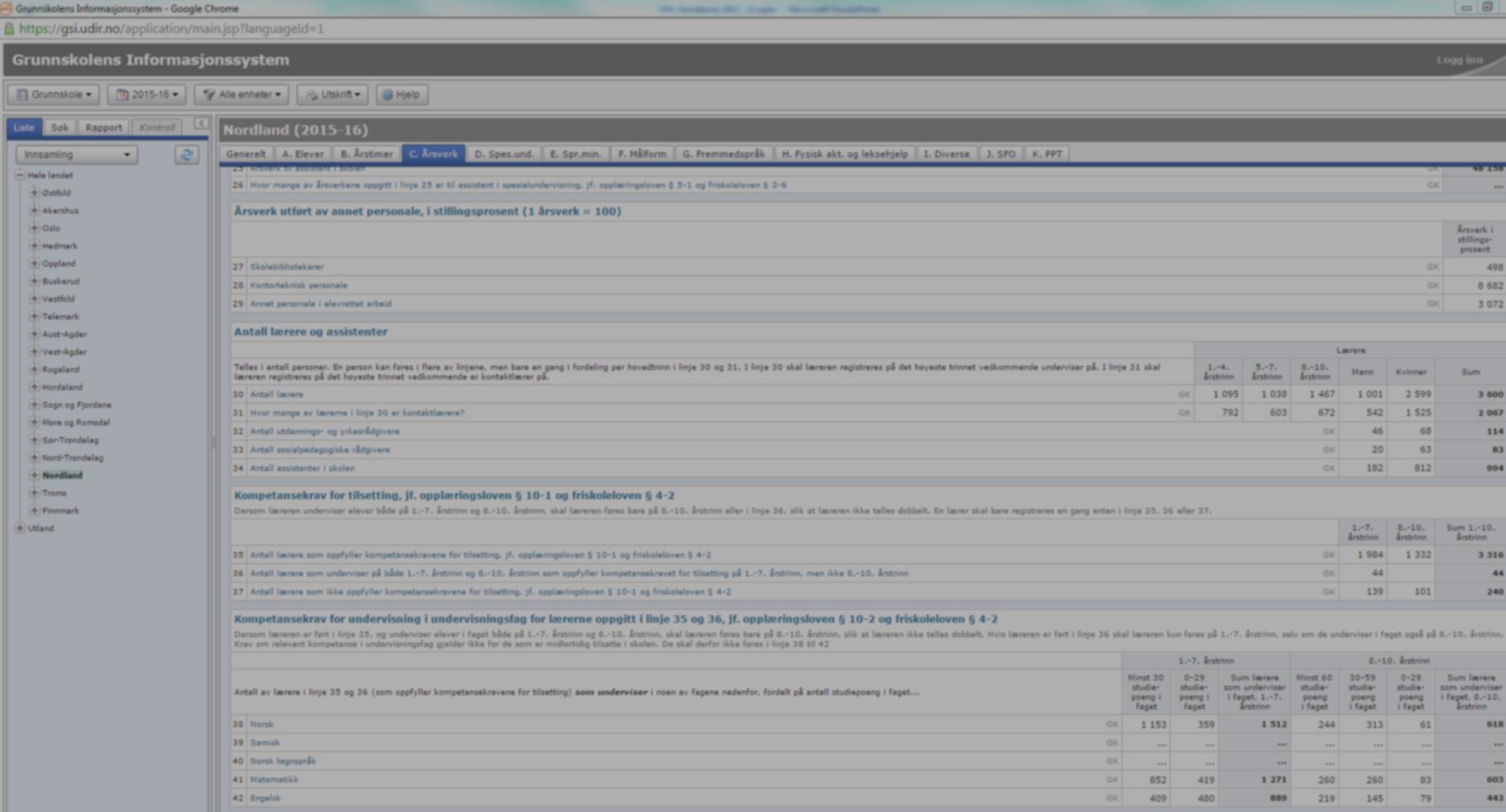Click the refresh tree icon
Viewport: 1506px width, 812px height.
187,155
